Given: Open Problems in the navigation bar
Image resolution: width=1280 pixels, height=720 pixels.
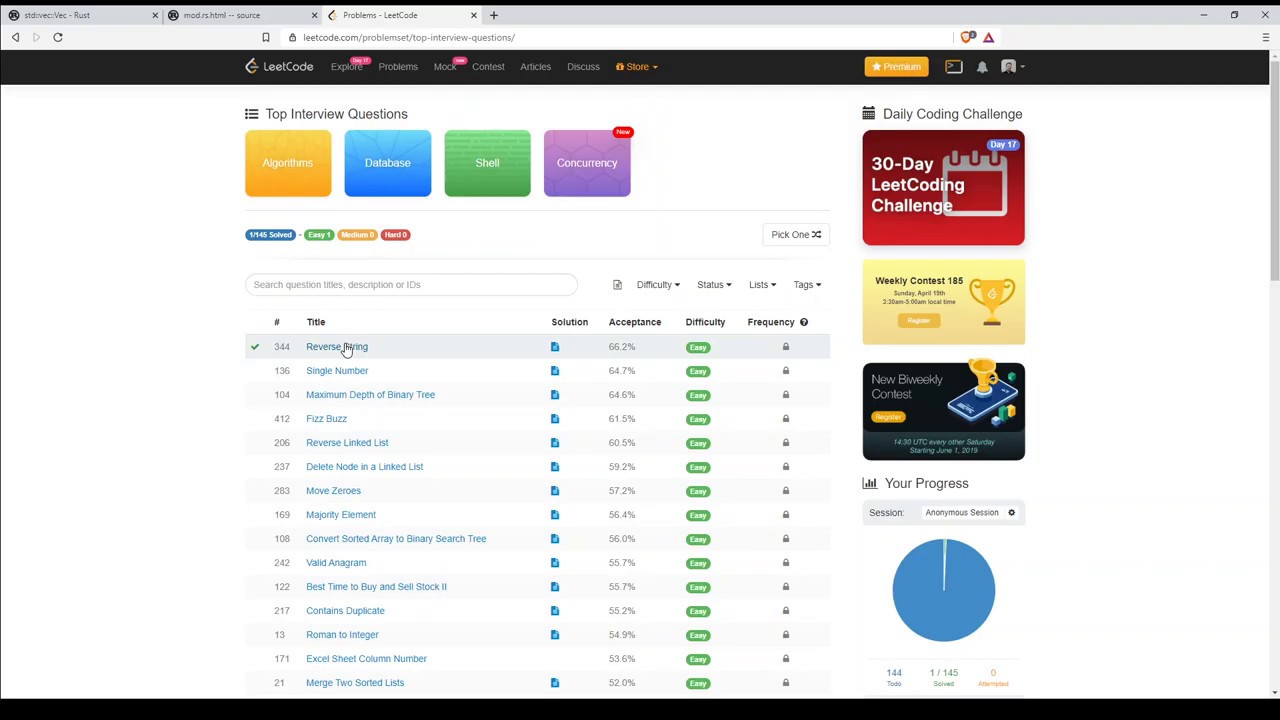Looking at the screenshot, I should (x=398, y=67).
